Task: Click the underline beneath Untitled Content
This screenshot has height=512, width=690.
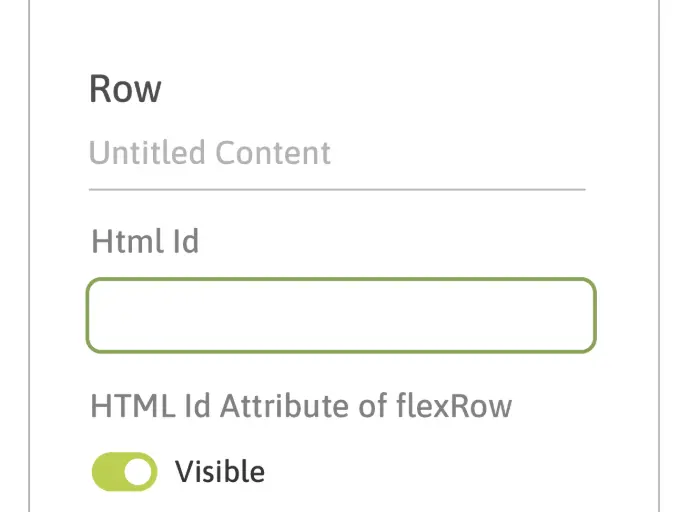Action: point(336,188)
